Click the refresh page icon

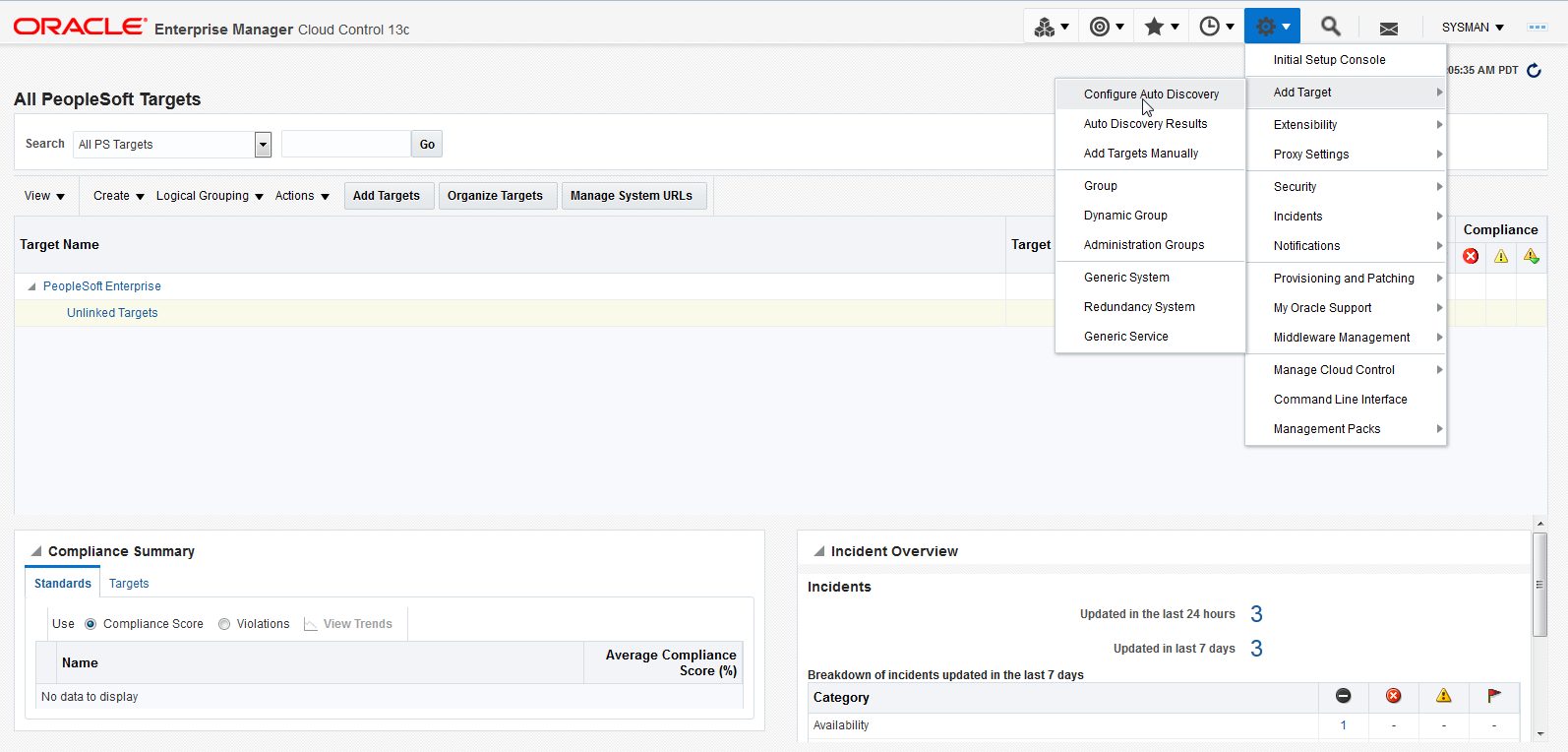click(1534, 70)
